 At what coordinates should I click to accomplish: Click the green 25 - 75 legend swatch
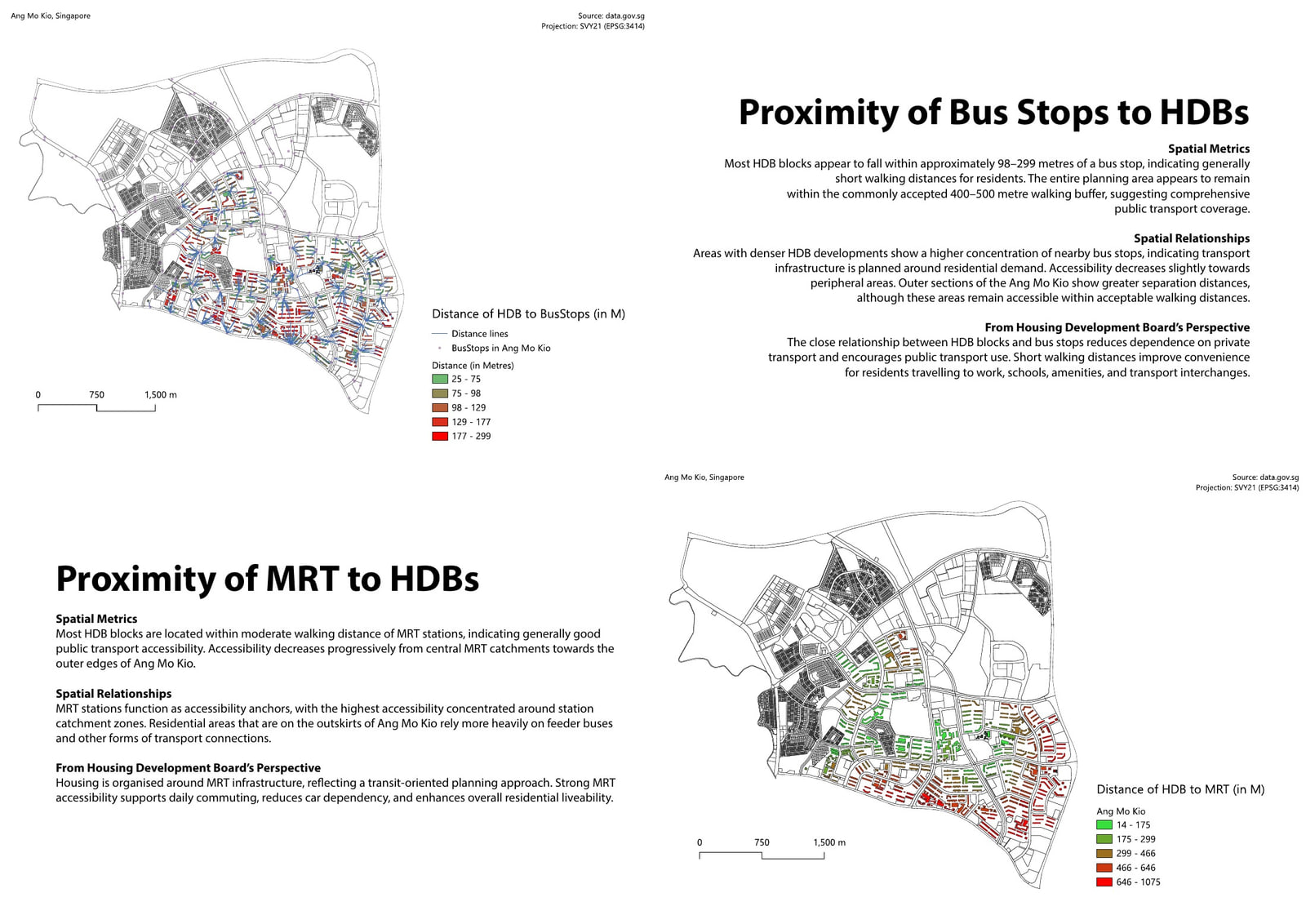tap(440, 379)
